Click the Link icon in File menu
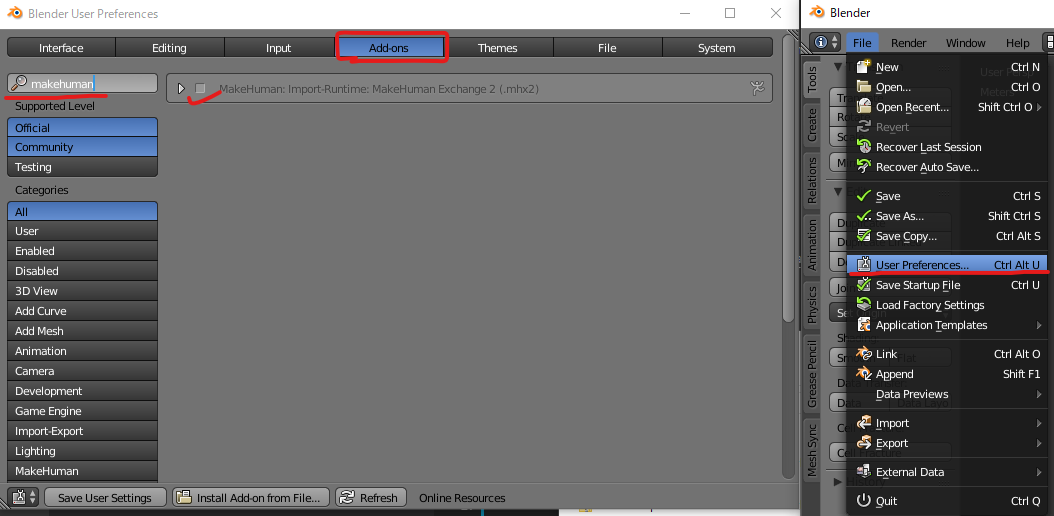 point(864,354)
